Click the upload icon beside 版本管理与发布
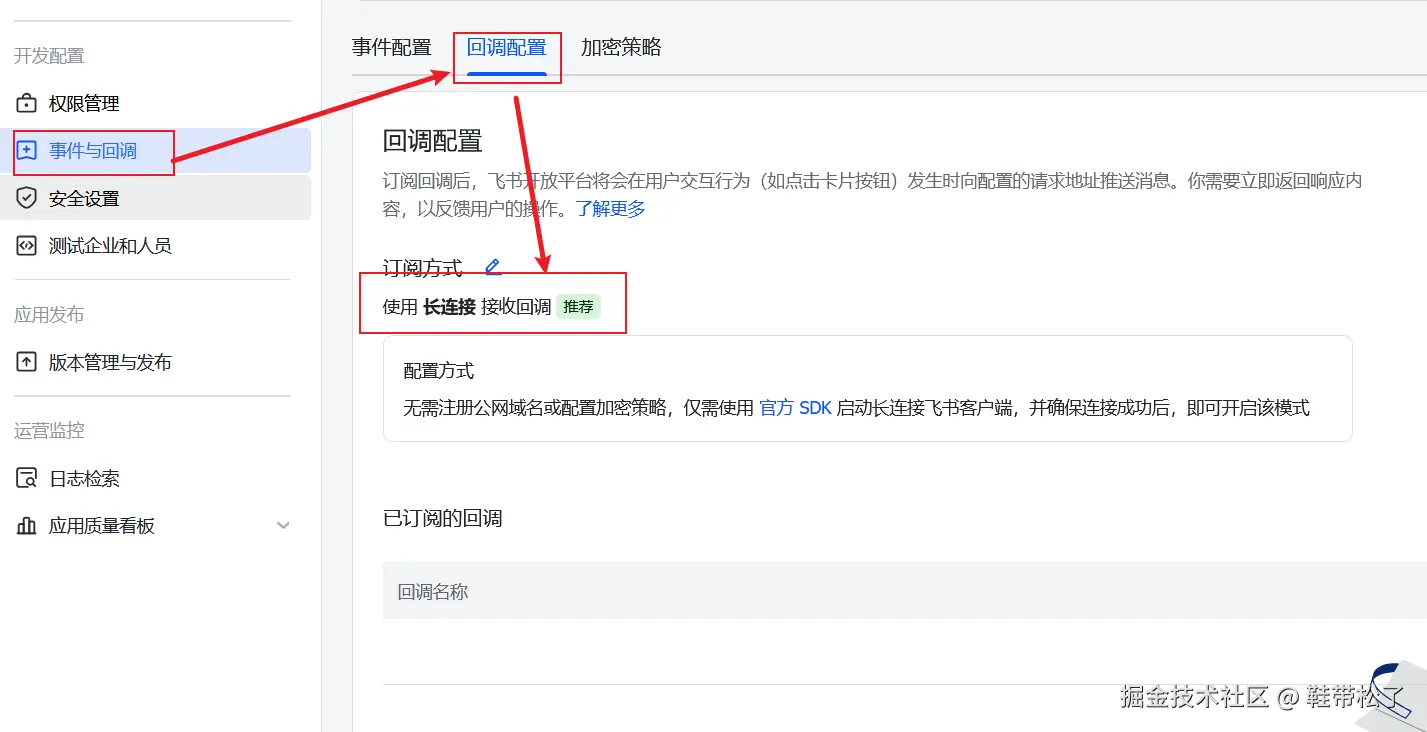 click(x=26, y=362)
